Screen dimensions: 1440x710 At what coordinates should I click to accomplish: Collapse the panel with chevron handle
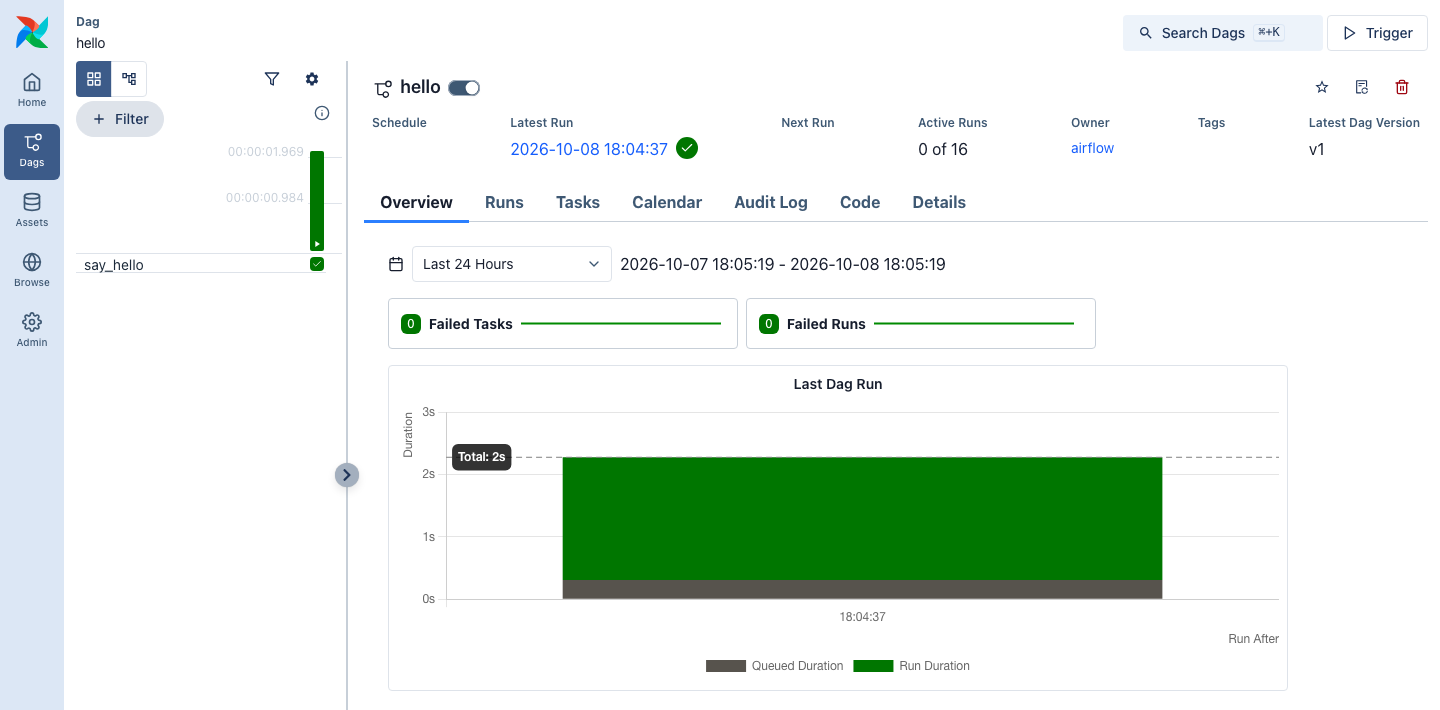(346, 475)
